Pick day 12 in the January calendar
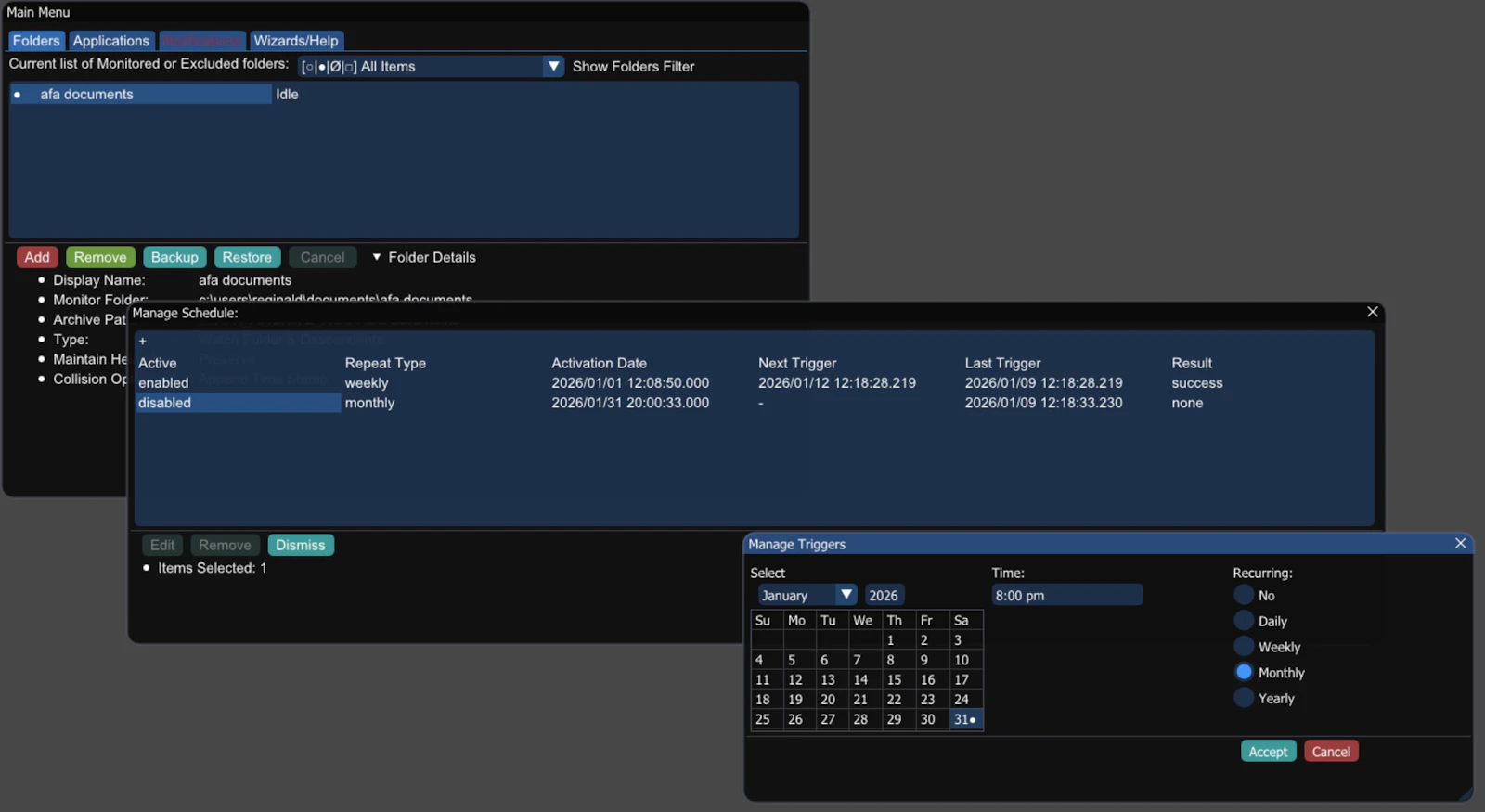1485x812 pixels. 800,680
